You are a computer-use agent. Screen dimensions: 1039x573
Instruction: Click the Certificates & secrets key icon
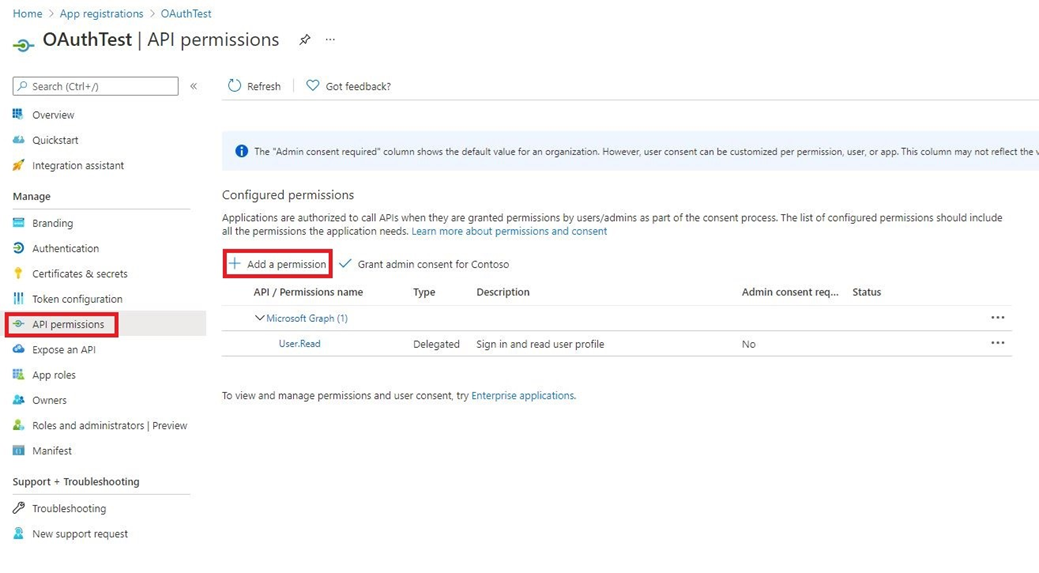tap(18, 273)
